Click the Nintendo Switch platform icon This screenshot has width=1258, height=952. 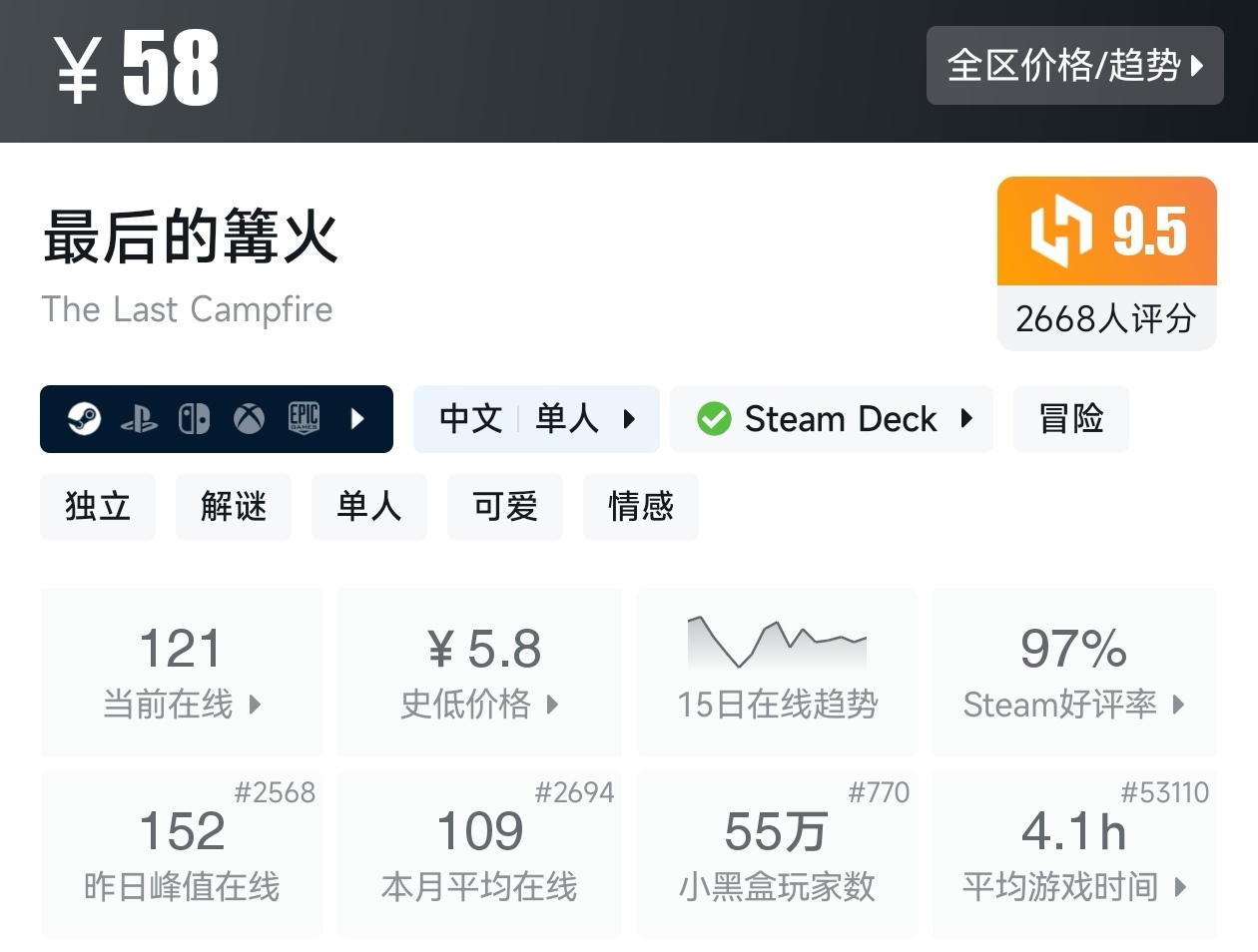click(194, 419)
